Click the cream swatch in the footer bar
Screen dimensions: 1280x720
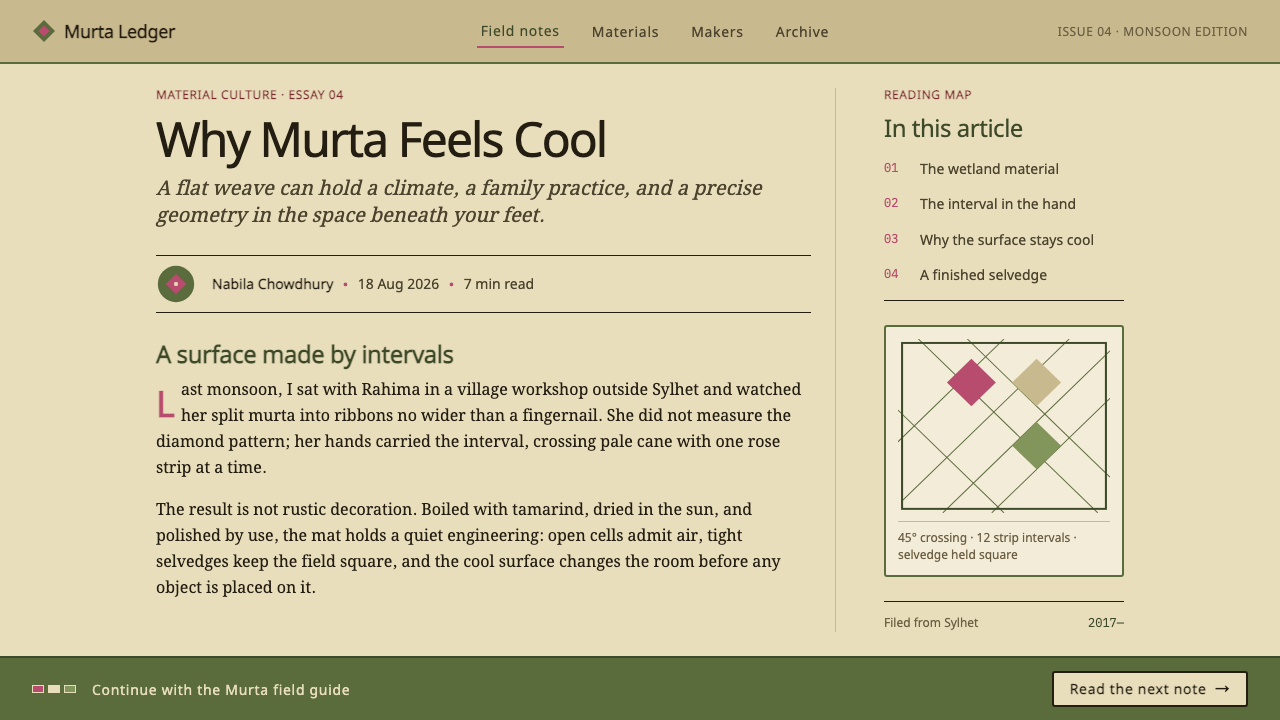54,689
